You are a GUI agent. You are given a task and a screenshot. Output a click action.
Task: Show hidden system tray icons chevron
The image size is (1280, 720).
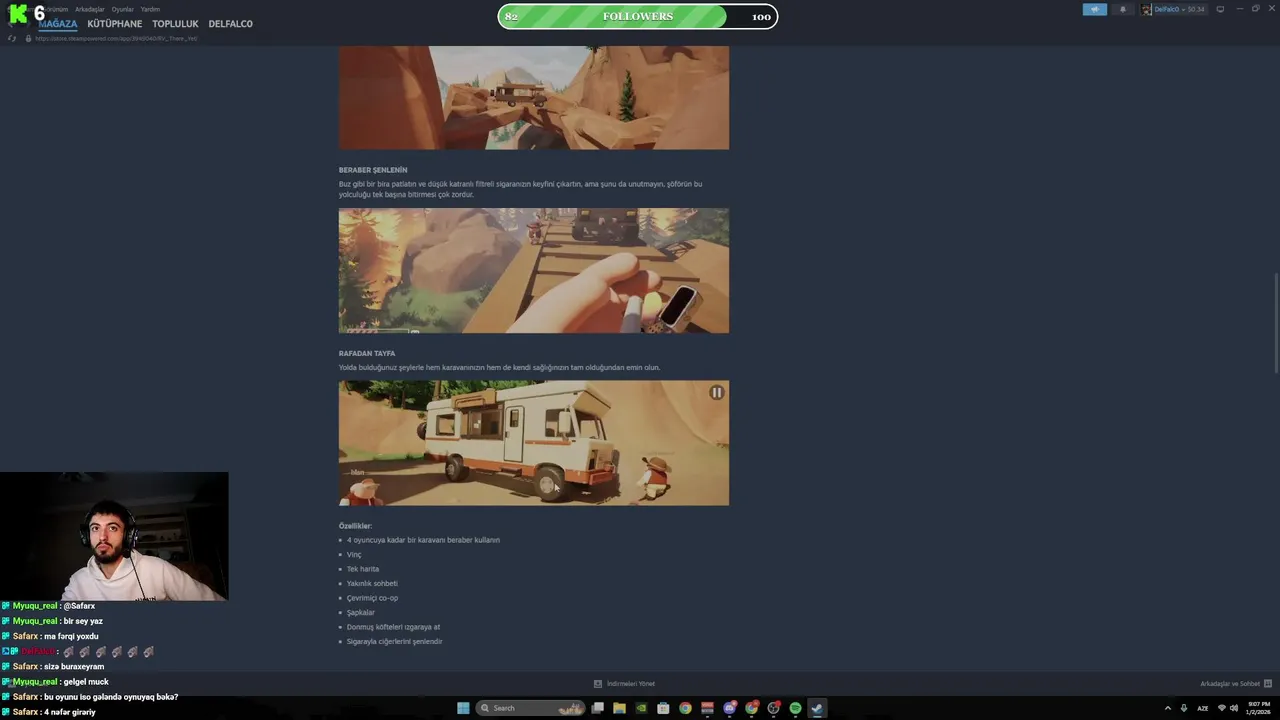pyautogui.click(x=1167, y=708)
